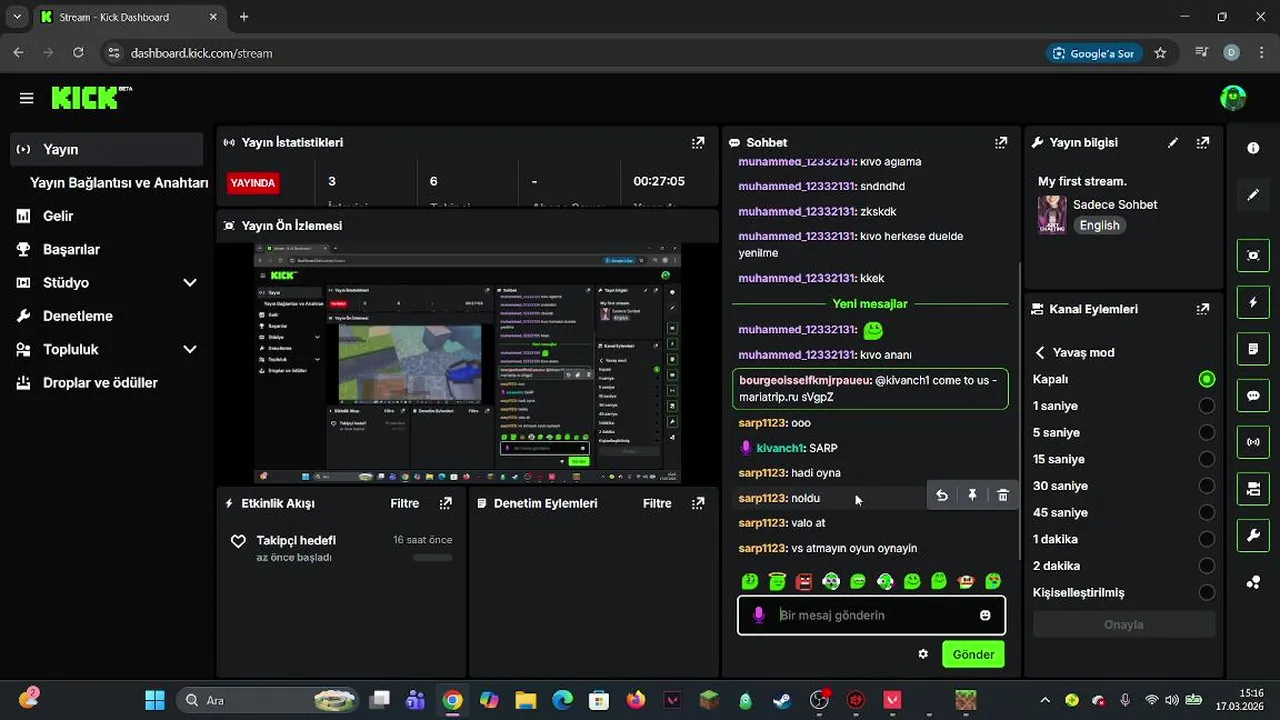Click the stream preview thumbnail

(467, 362)
